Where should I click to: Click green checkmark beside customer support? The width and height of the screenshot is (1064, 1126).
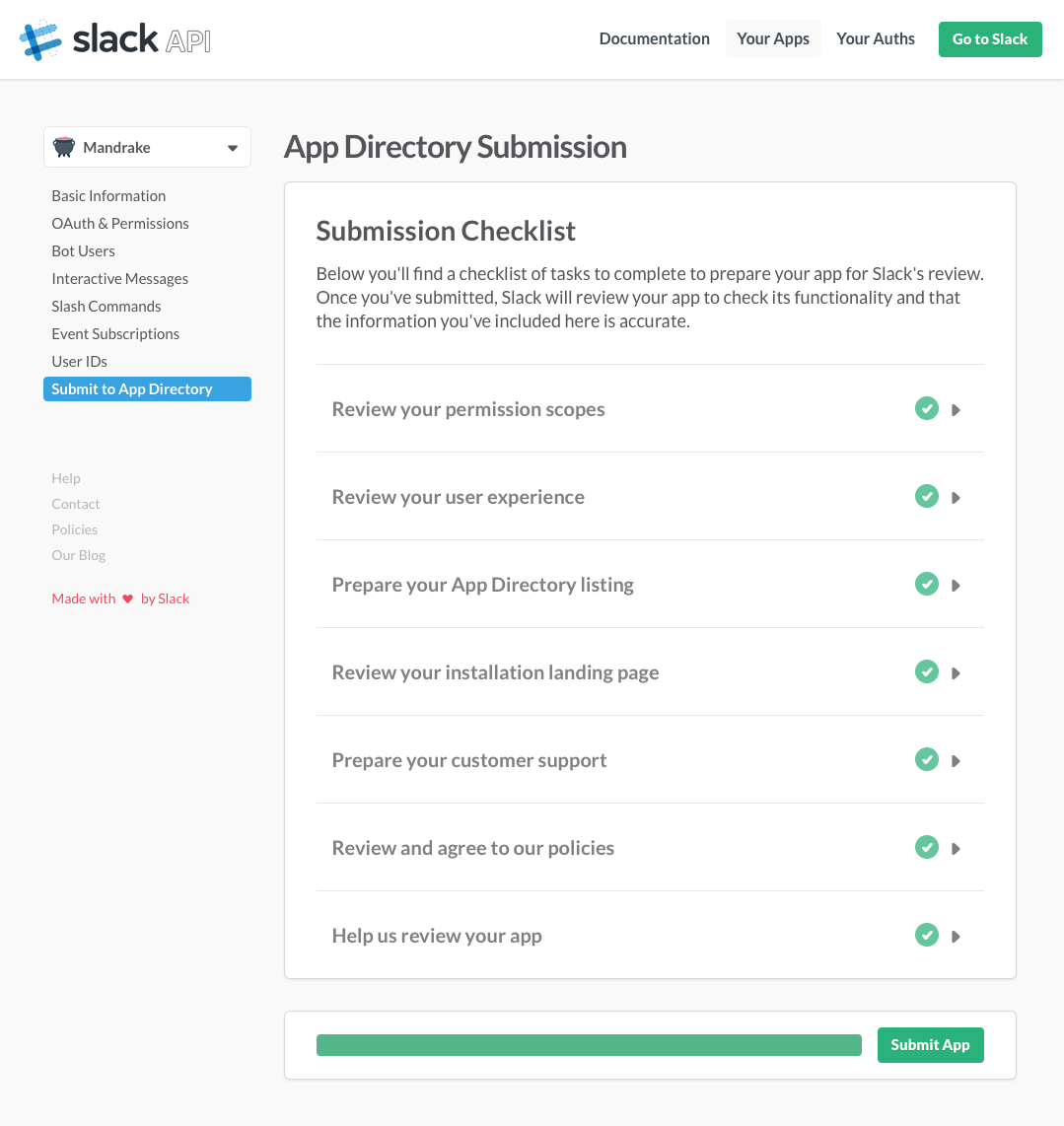pyautogui.click(x=927, y=760)
